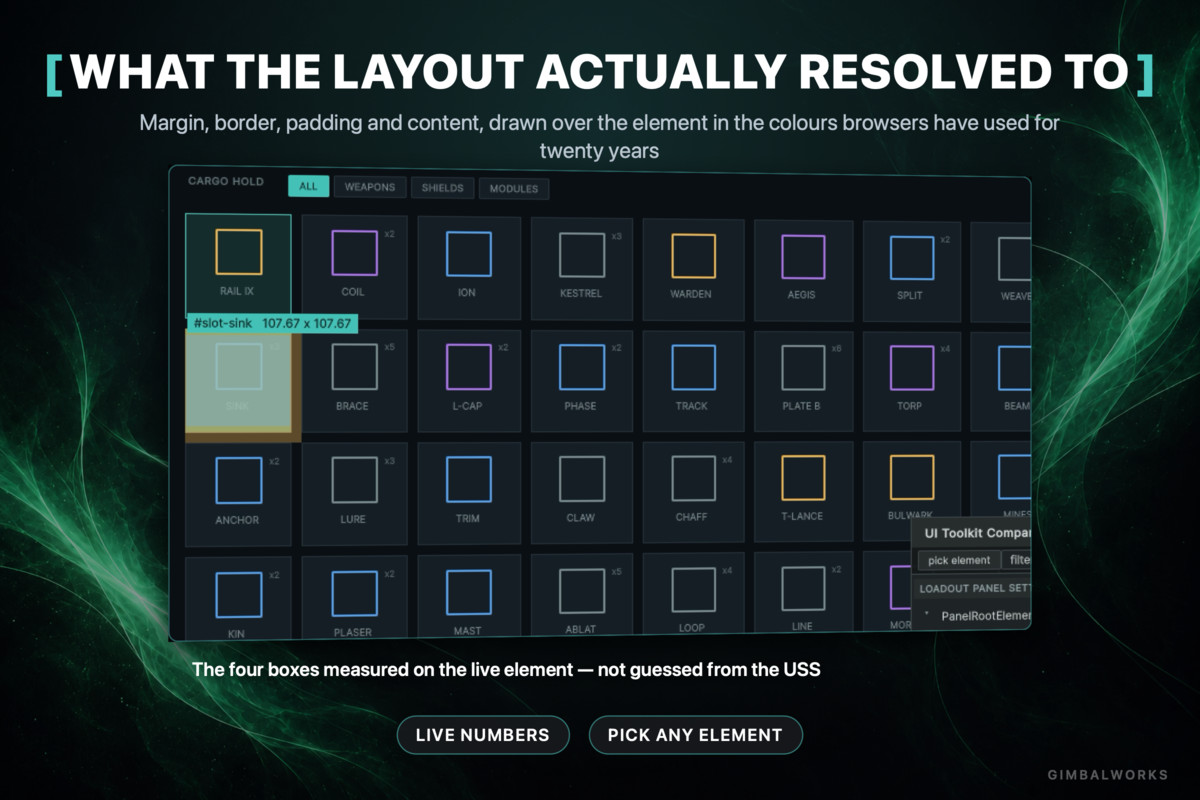The image size is (1200, 800).
Task: Click the PICK ANY ELEMENT pill button
Action: (696, 735)
